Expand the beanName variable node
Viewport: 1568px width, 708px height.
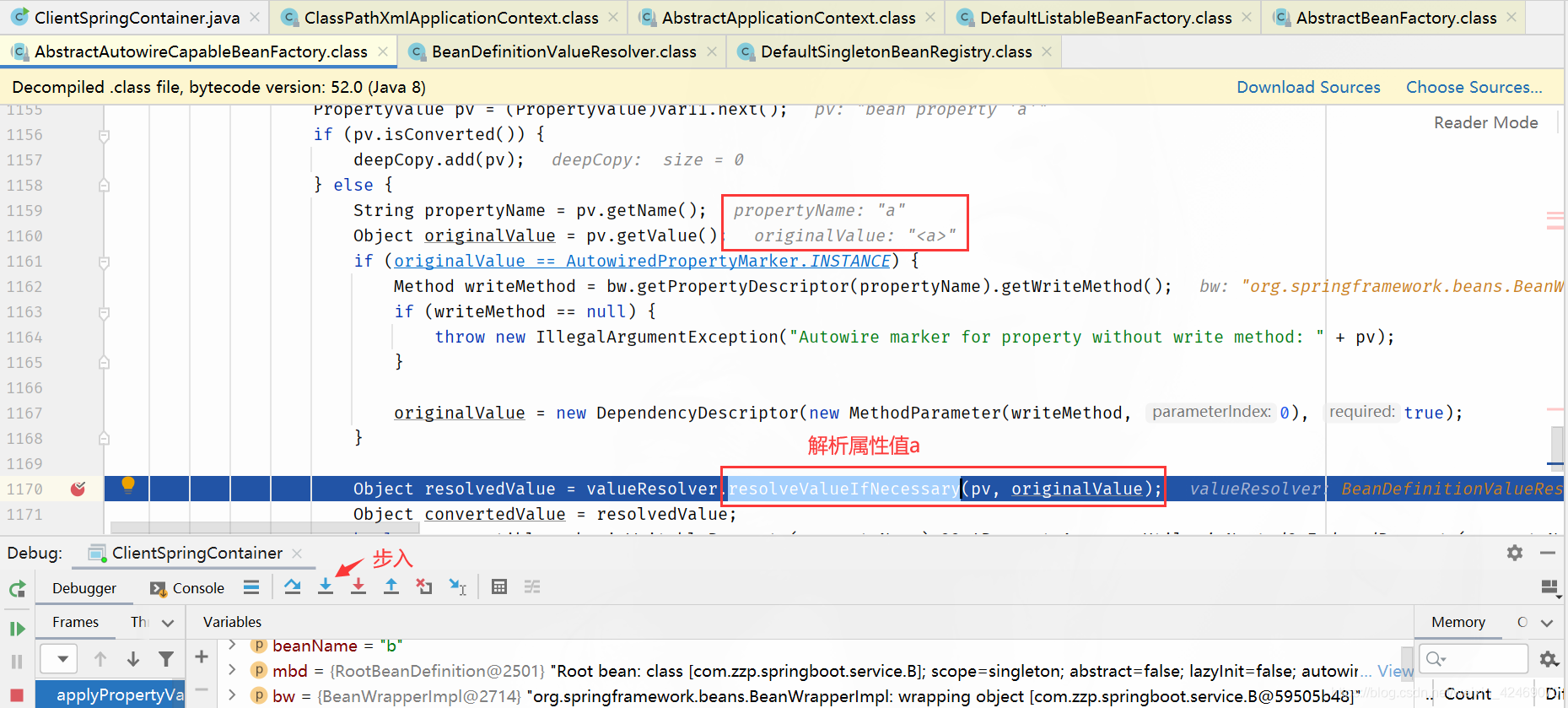(232, 645)
